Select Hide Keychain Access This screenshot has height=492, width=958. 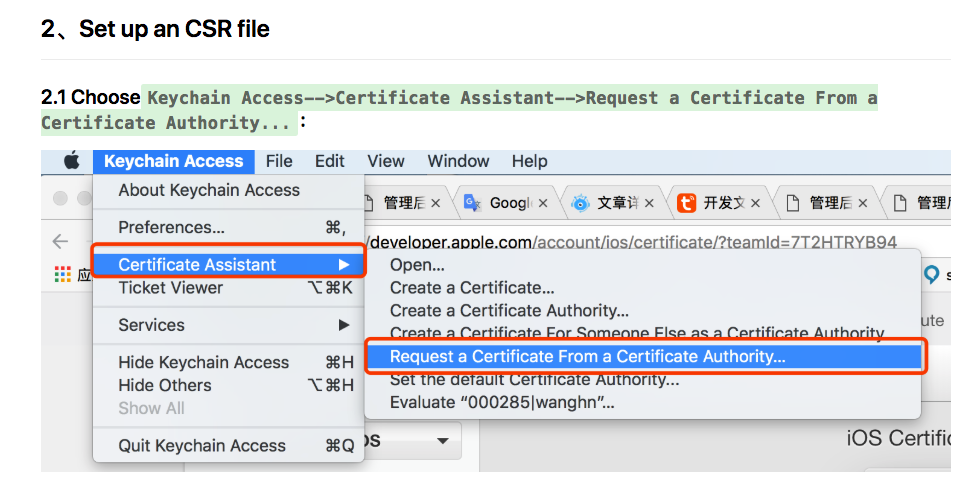(x=229, y=362)
